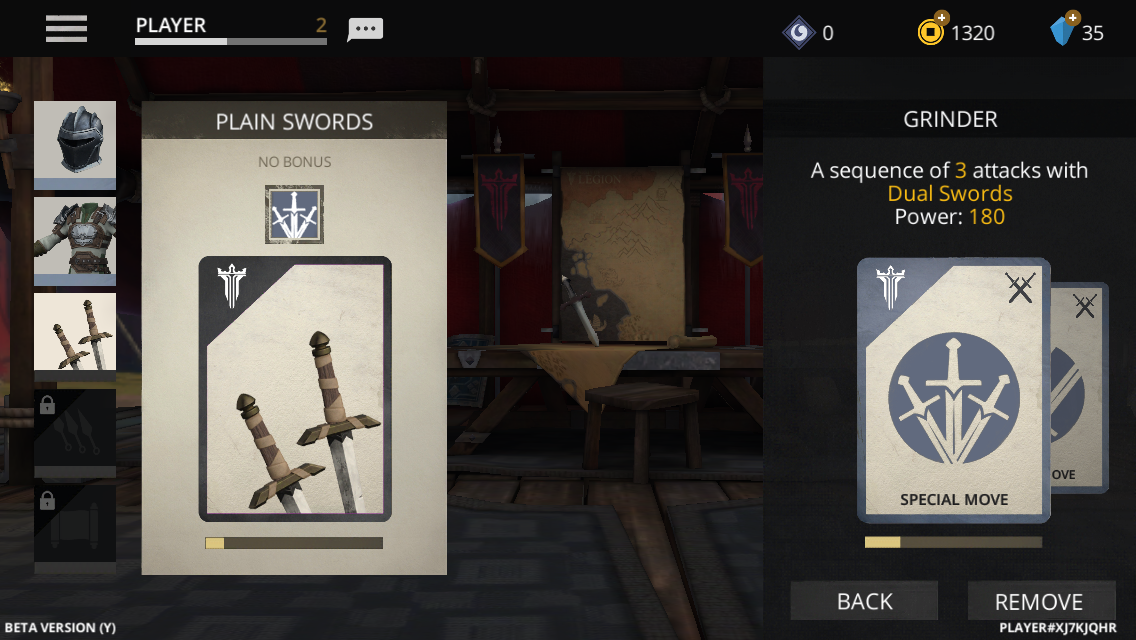Screen dimensions: 1136x640
Task: Tap the locked scroll magic slot
Action: point(75,529)
